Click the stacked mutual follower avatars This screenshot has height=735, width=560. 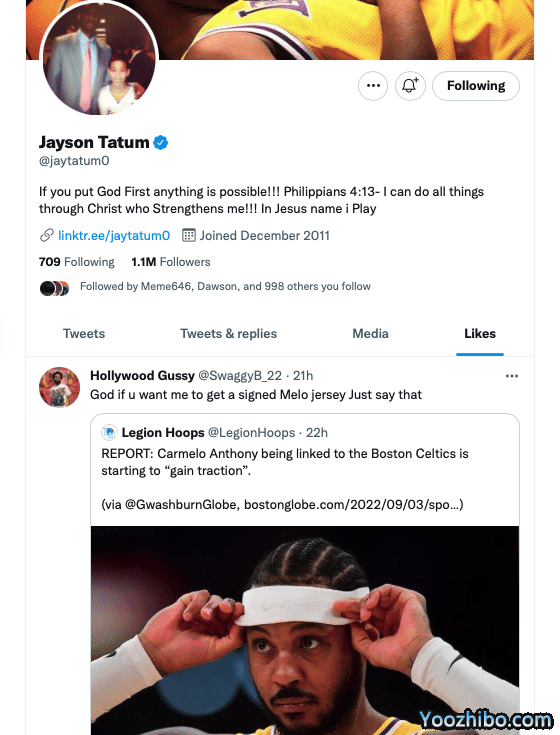(54, 288)
